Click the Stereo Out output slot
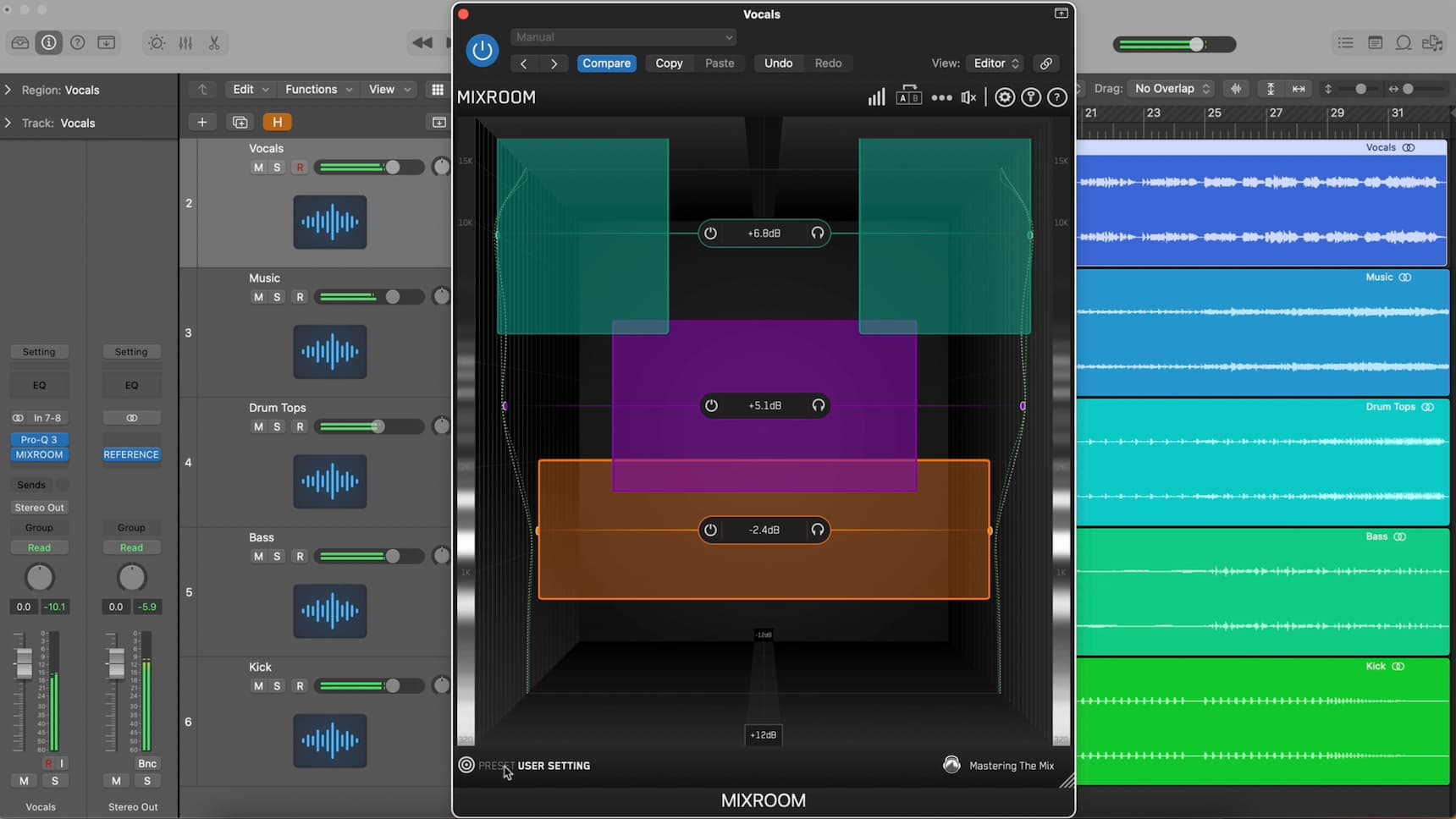 (x=39, y=508)
